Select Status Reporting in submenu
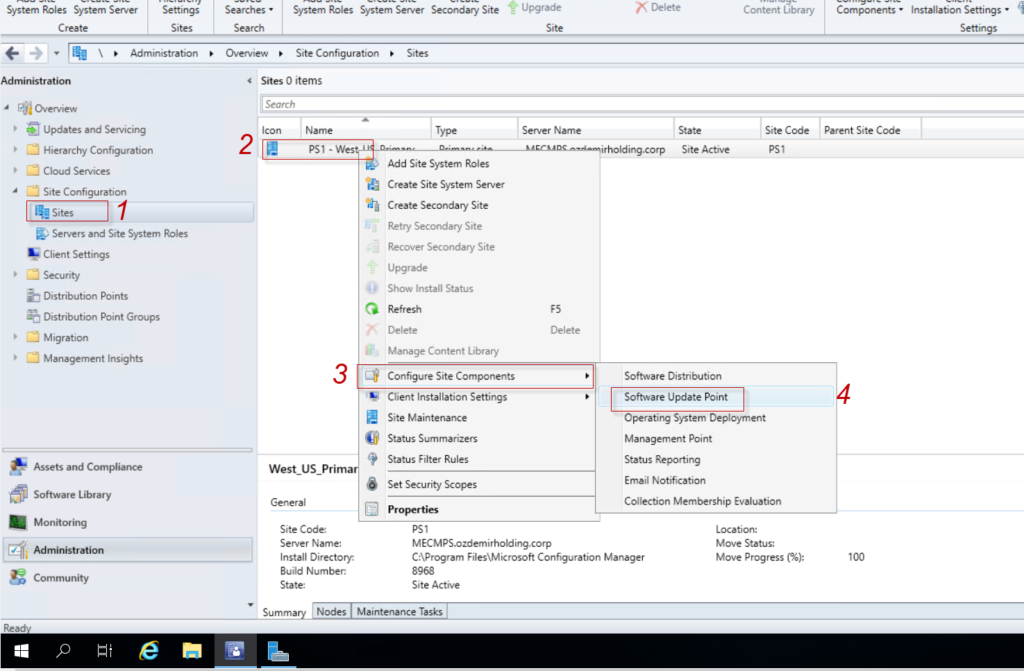This screenshot has height=671, width=1024. (662, 460)
